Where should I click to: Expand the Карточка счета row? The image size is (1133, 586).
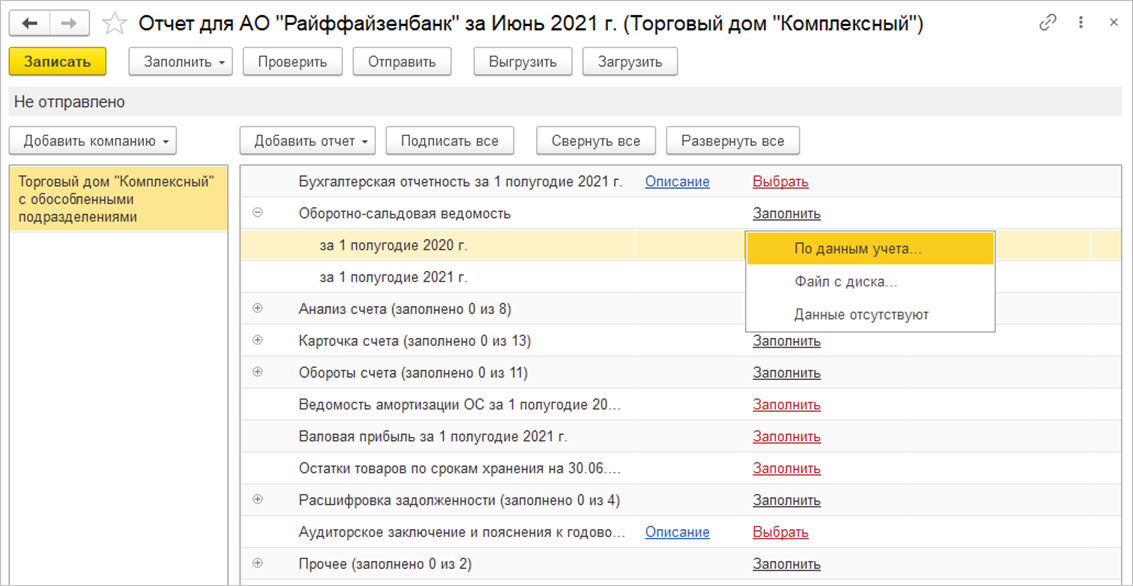pyautogui.click(x=258, y=341)
